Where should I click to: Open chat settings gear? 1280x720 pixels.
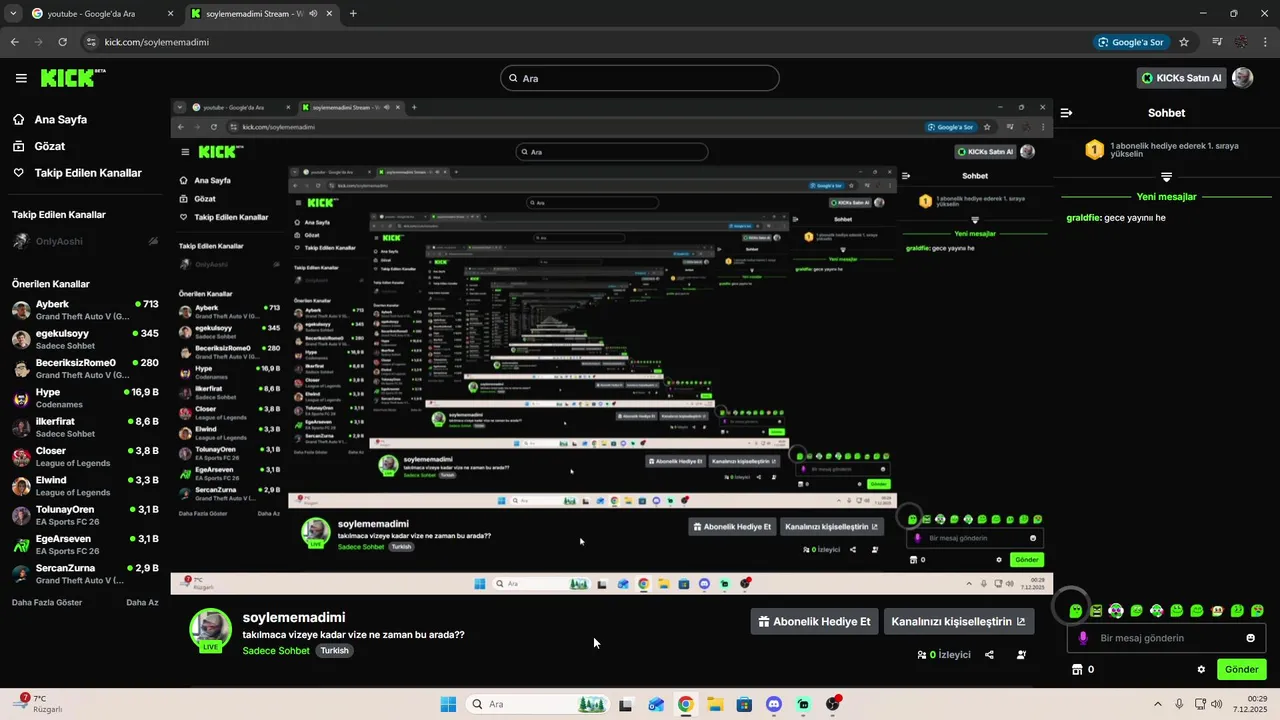coord(1201,670)
